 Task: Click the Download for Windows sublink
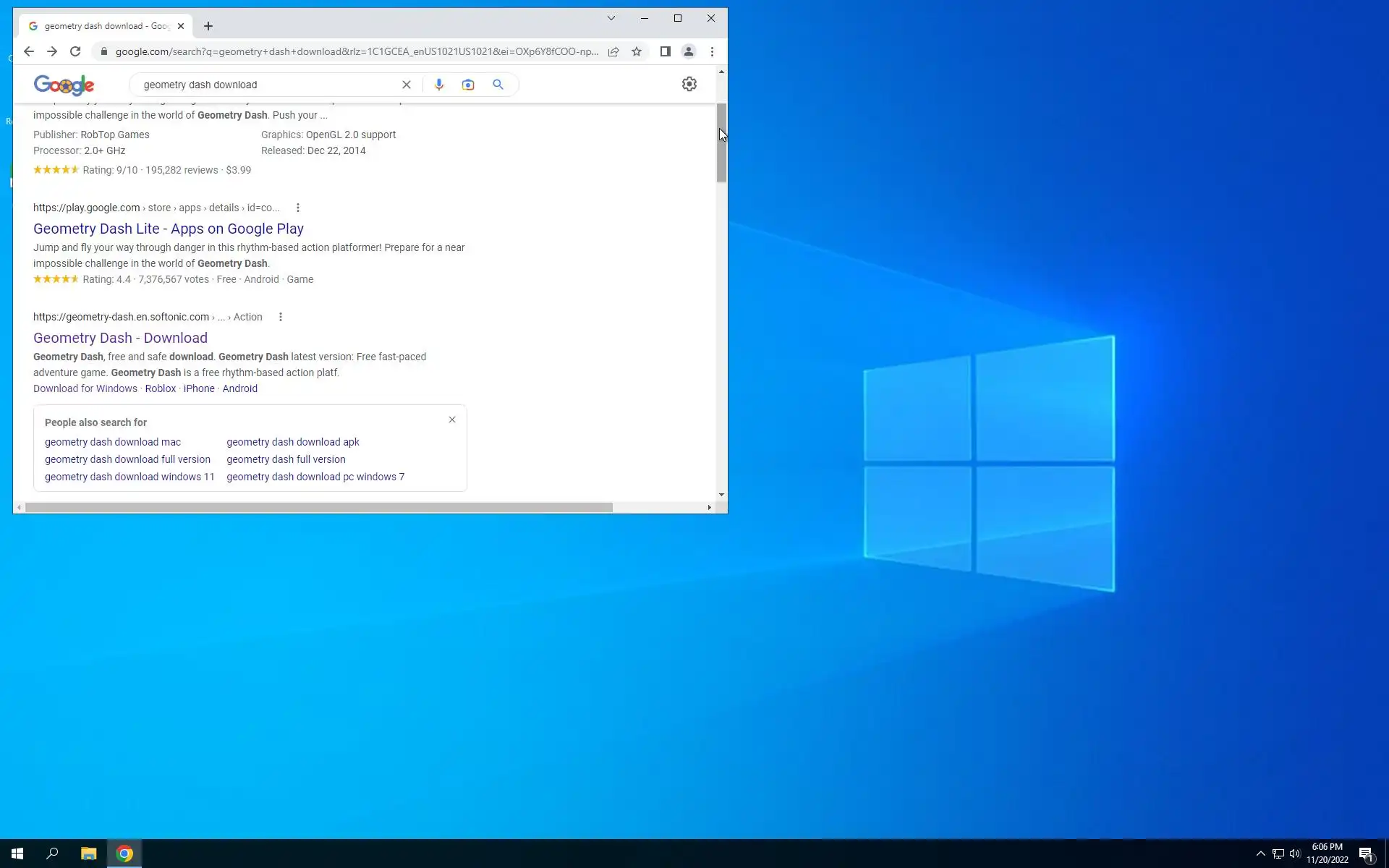coord(85,388)
